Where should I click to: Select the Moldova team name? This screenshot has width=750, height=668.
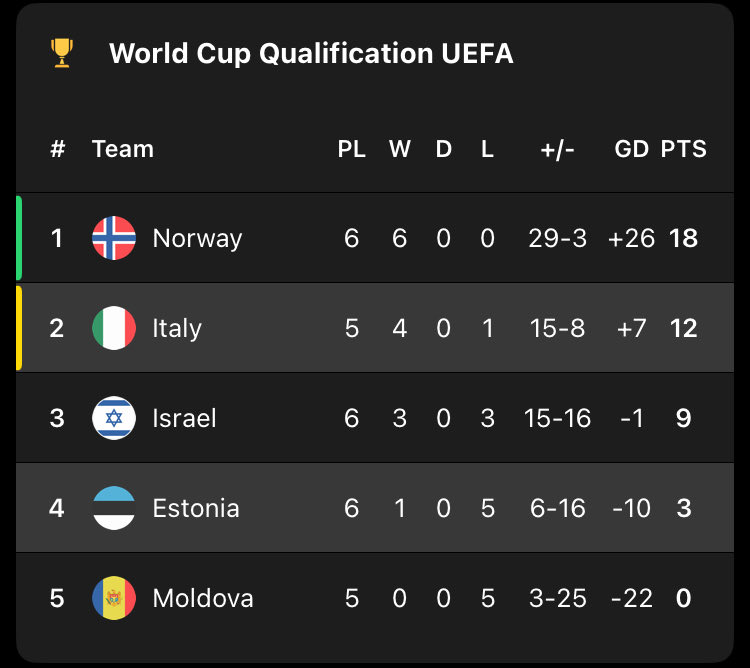(x=203, y=598)
